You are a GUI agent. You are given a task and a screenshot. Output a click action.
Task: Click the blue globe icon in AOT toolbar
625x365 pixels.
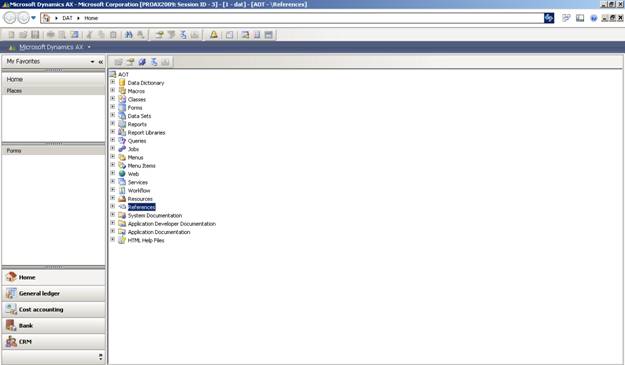(x=142, y=62)
